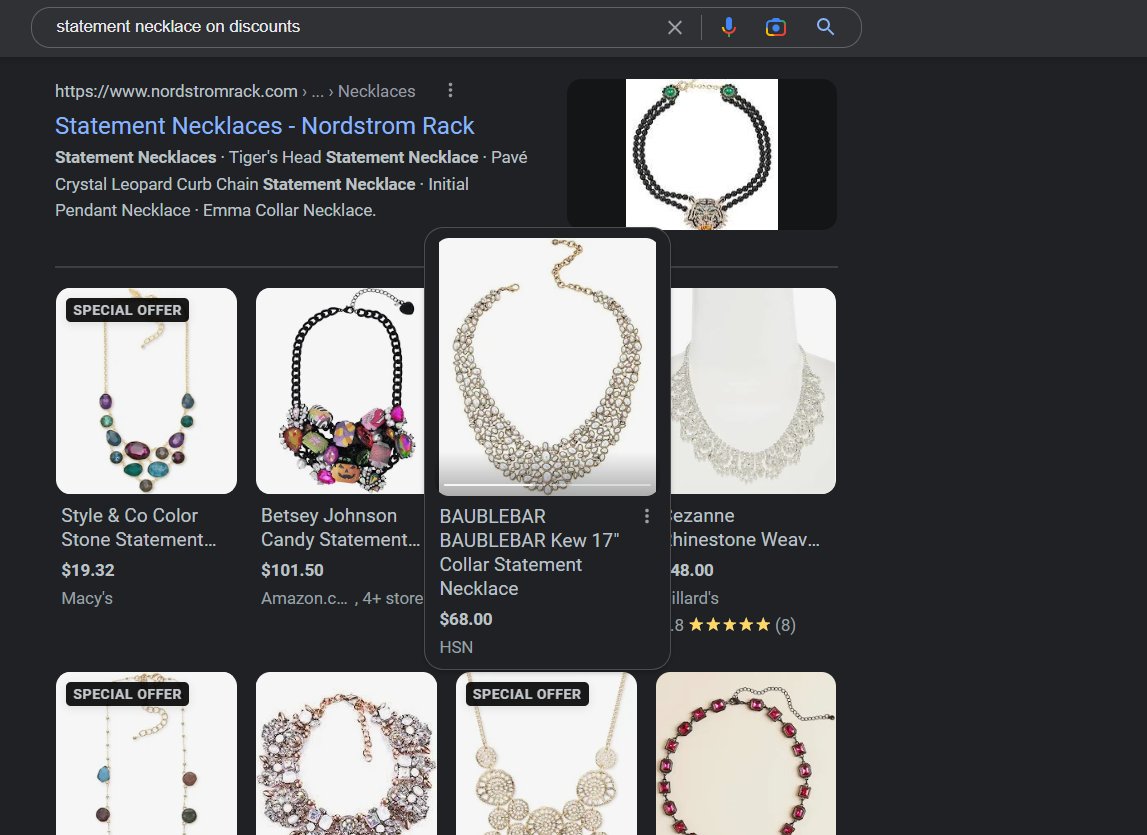Screen dimensions: 1147x835
Task: Click Macy's store name
Action: pos(87,598)
